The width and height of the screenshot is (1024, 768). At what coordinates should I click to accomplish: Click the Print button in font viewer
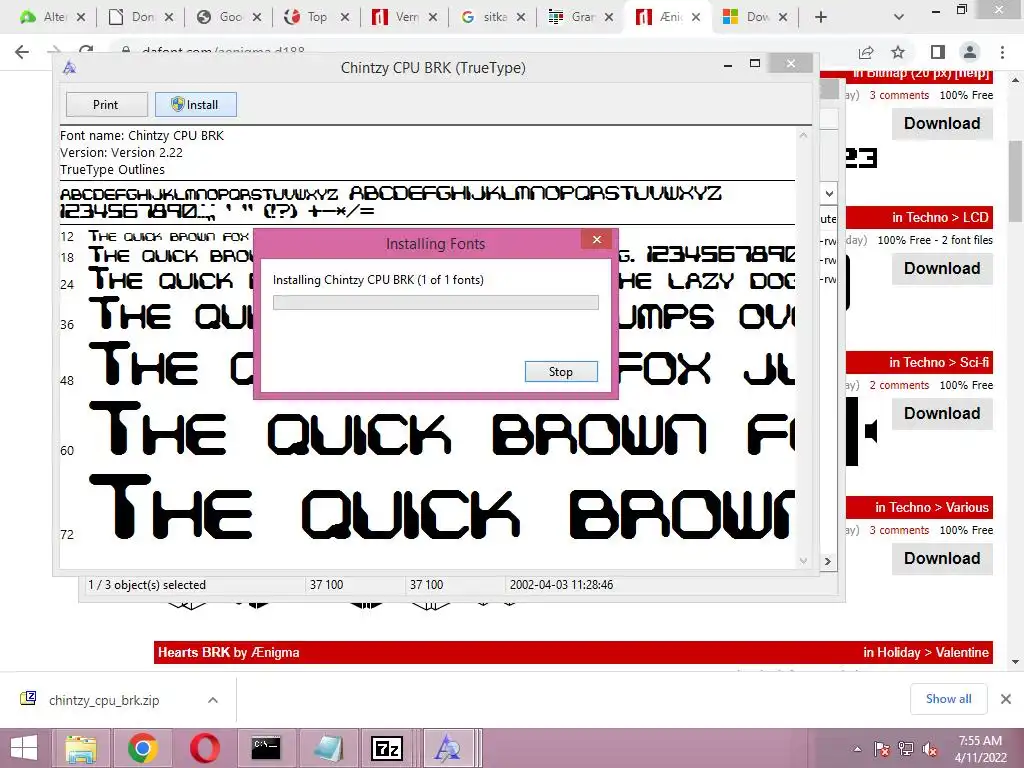[106, 104]
